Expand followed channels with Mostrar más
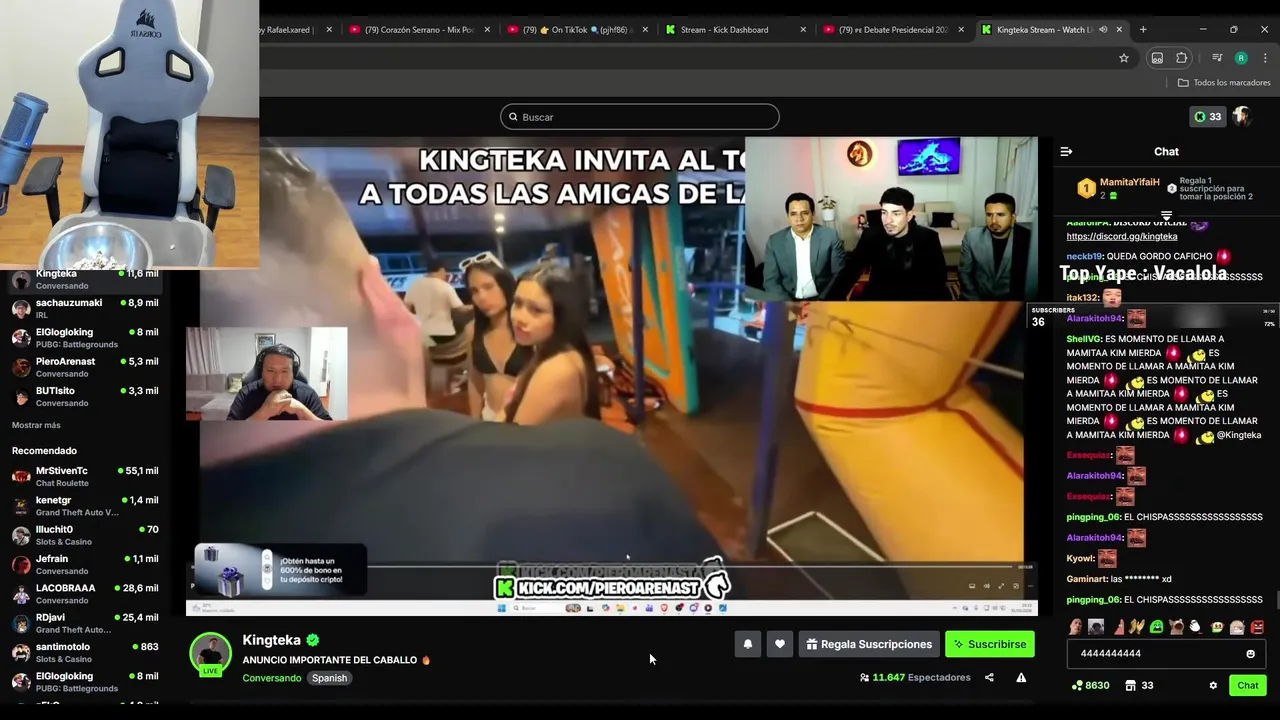 [x=36, y=425]
